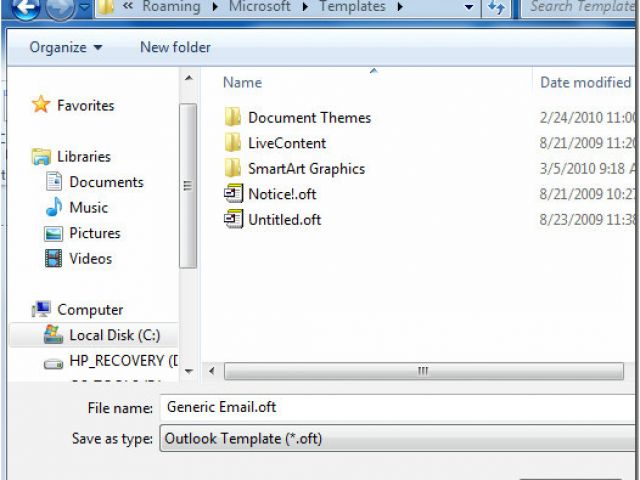Click the Videos filmstrip icon
The height and width of the screenshot is (480, 640).
pyautogui.click(x=53, y=258)
